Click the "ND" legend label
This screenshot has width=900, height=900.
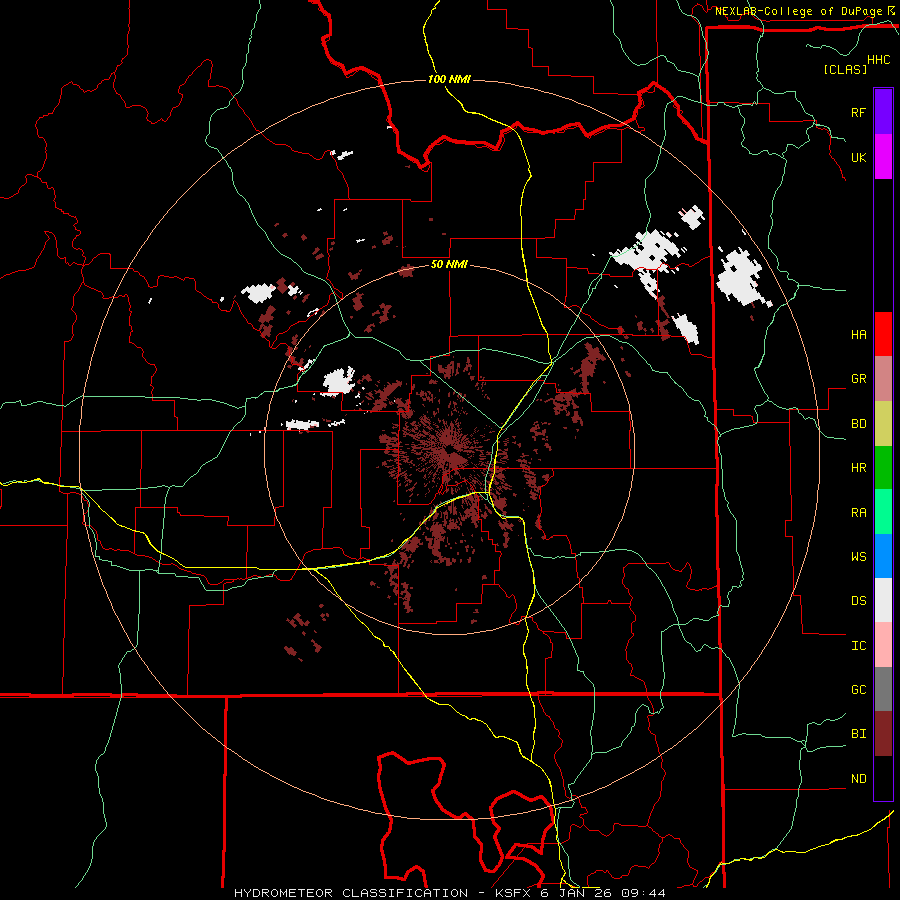coord(858,779)
